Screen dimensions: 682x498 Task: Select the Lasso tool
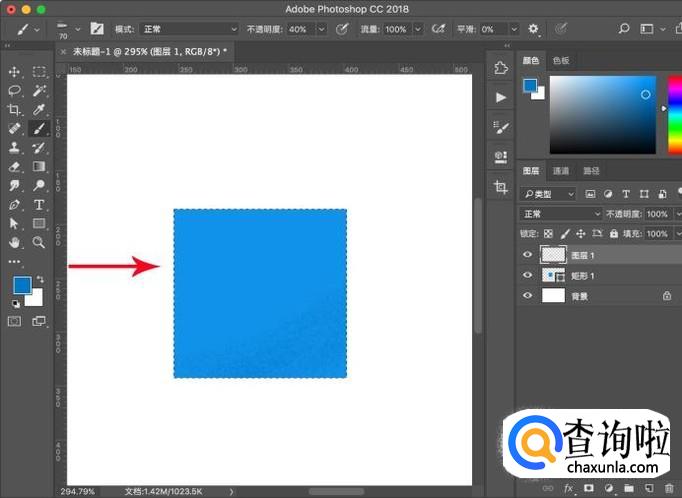point(15,90)
